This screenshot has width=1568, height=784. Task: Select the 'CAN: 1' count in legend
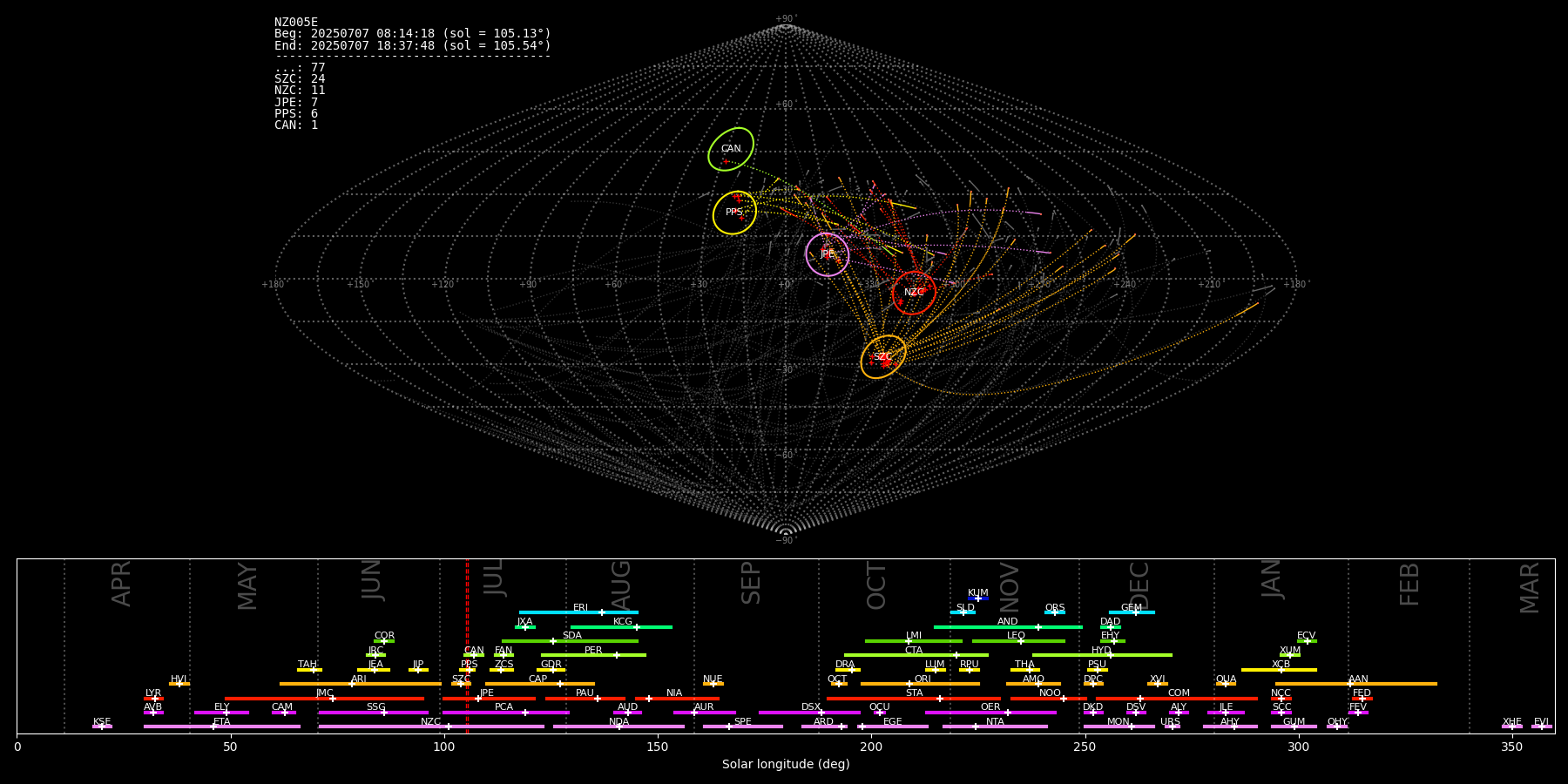[296, 125]
